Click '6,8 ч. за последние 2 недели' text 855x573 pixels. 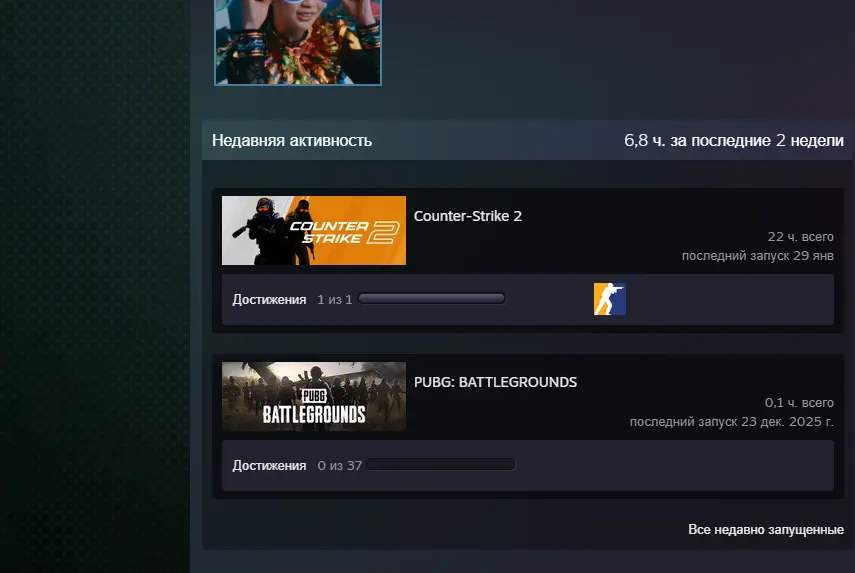(733, 141)
